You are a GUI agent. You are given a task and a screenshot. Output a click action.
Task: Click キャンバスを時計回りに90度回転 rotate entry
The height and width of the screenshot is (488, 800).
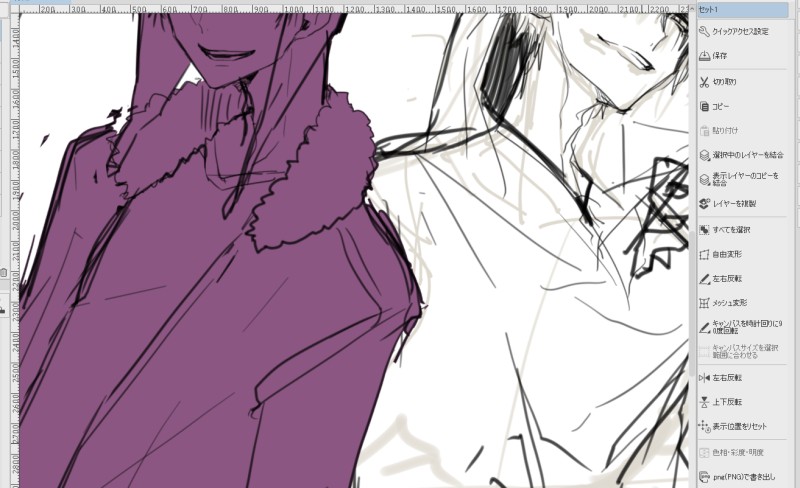(742, 327)
